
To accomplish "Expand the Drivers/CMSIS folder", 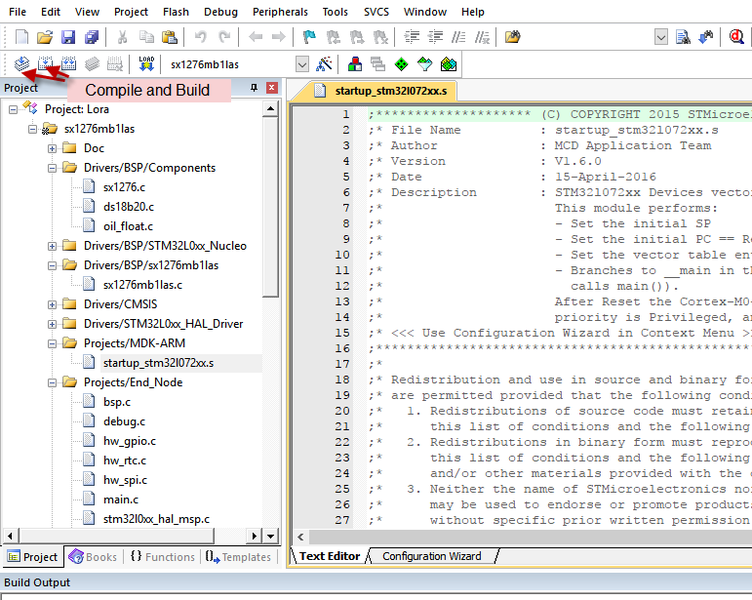I will (52, 305).
